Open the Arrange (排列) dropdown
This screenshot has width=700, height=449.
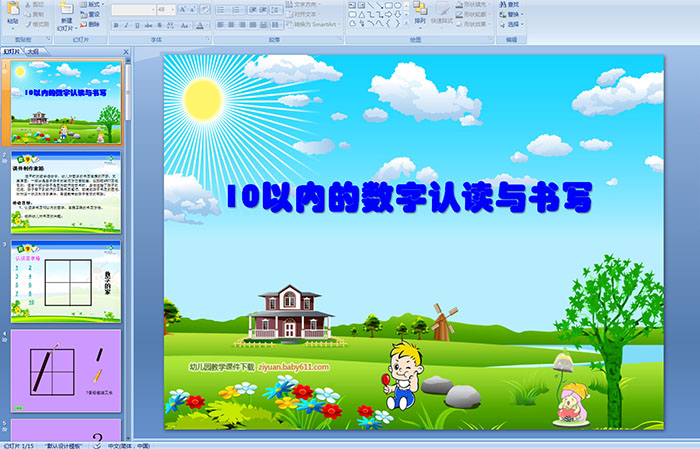(x=420, y=13)
